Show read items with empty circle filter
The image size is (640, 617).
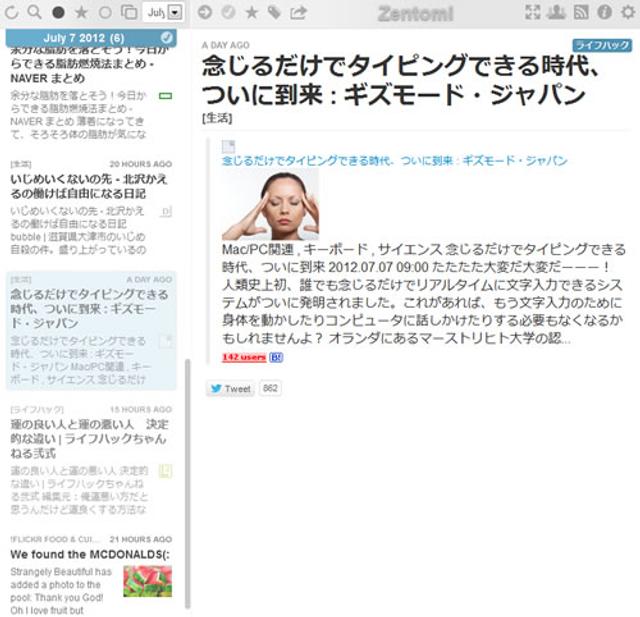tap(105, 13)
